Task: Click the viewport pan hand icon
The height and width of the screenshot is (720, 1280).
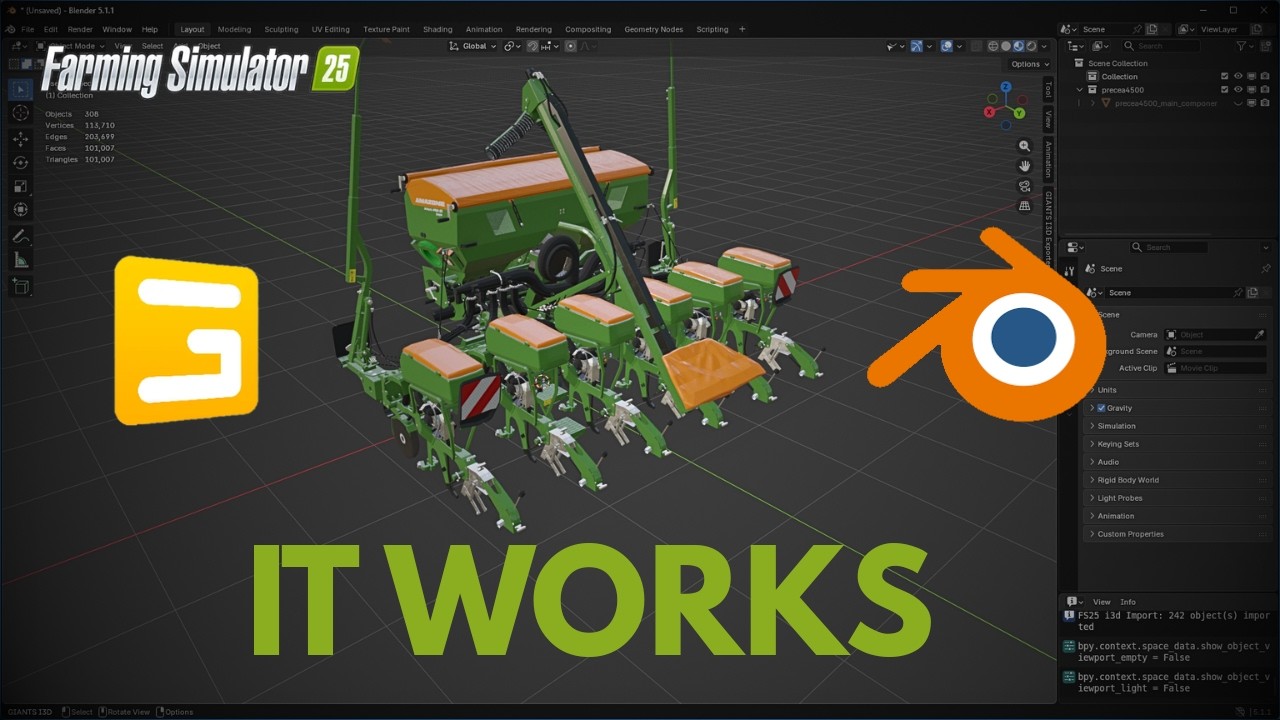Action: coord(1024,166)
